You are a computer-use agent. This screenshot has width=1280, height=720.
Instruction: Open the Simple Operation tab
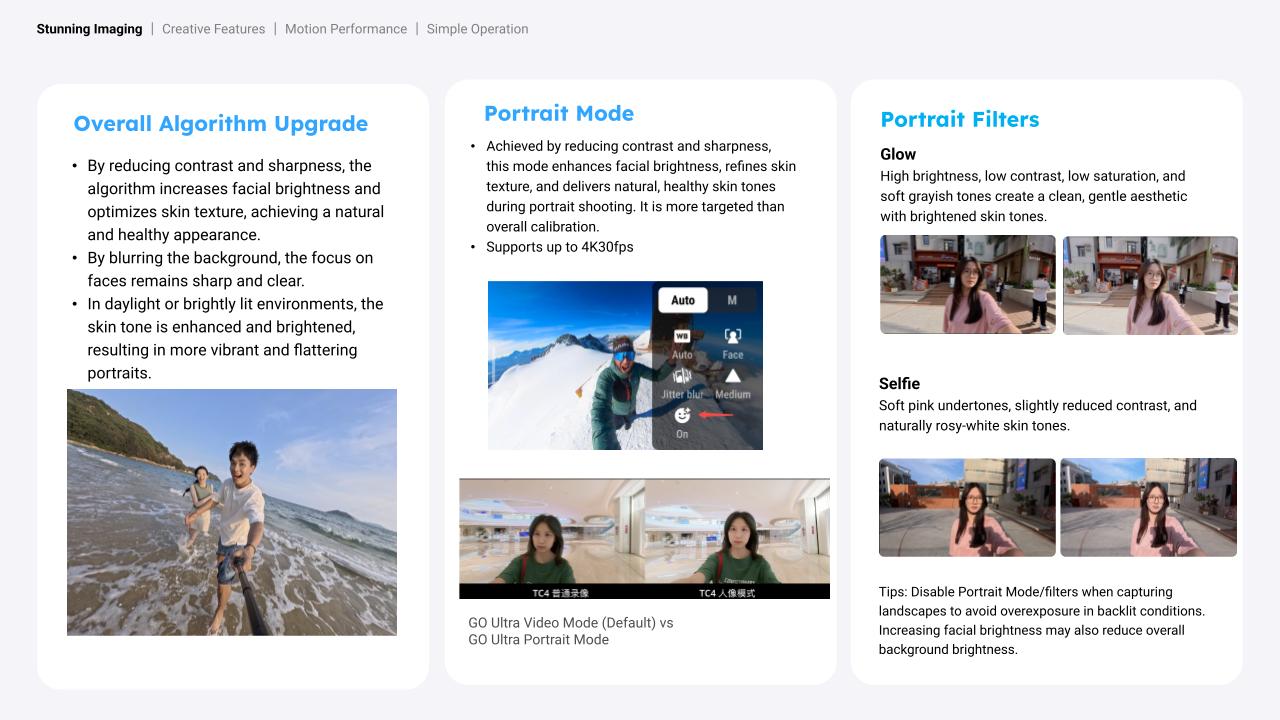[477, 29]
